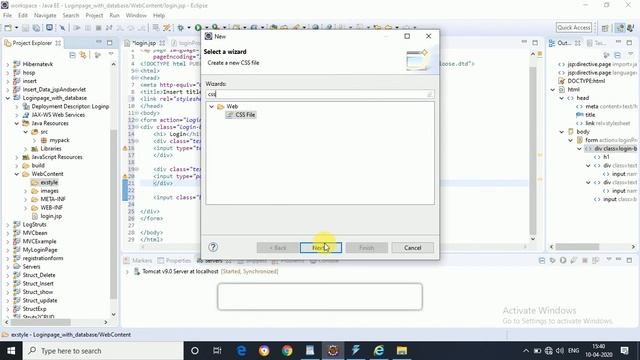Open the notification center on the taskbar
640x360 pixels.
point(624,351)
